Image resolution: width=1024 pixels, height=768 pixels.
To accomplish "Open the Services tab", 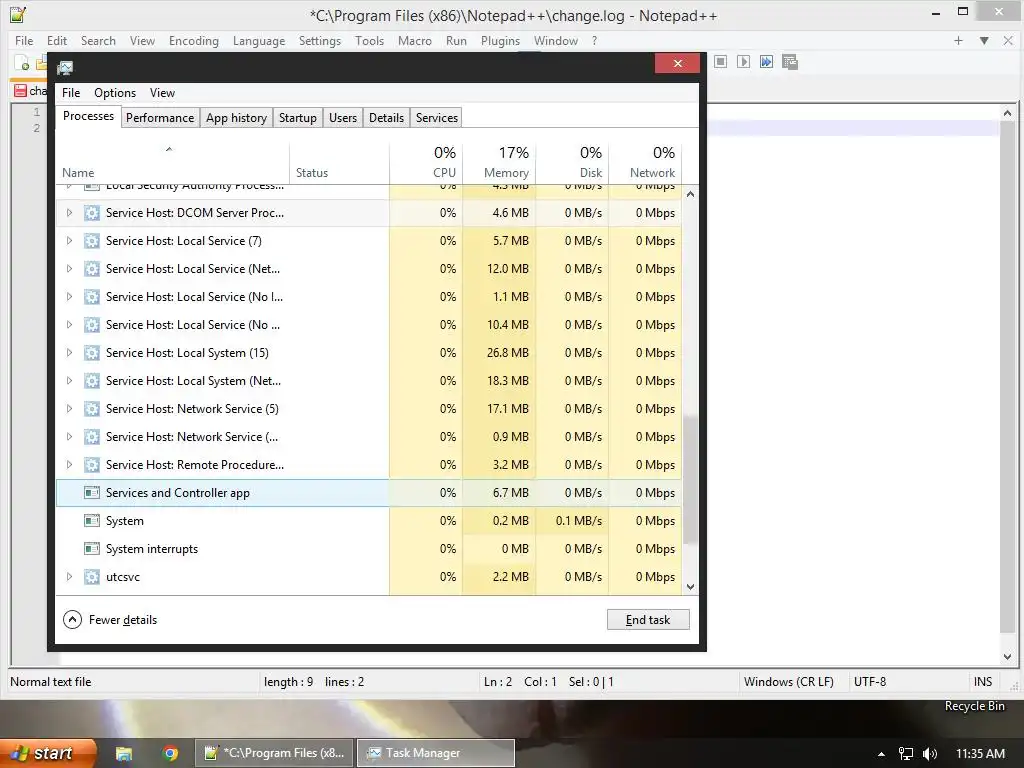I will (437, 118).
